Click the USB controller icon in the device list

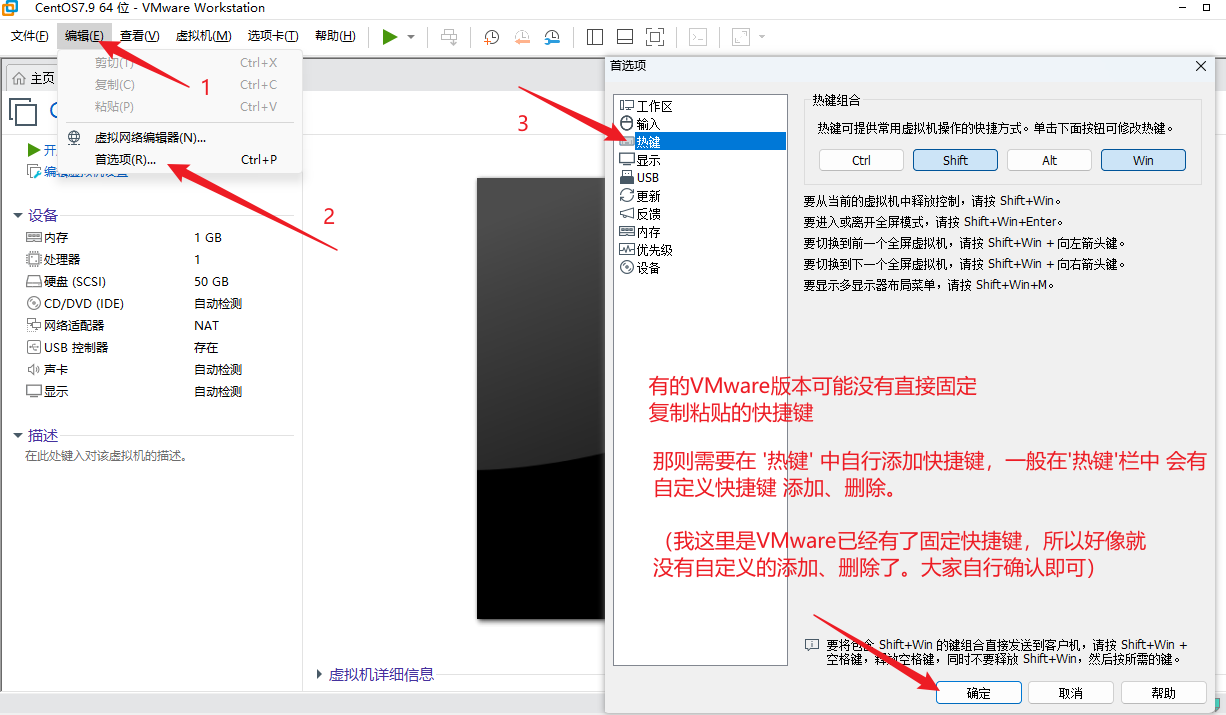coord(34,347)
